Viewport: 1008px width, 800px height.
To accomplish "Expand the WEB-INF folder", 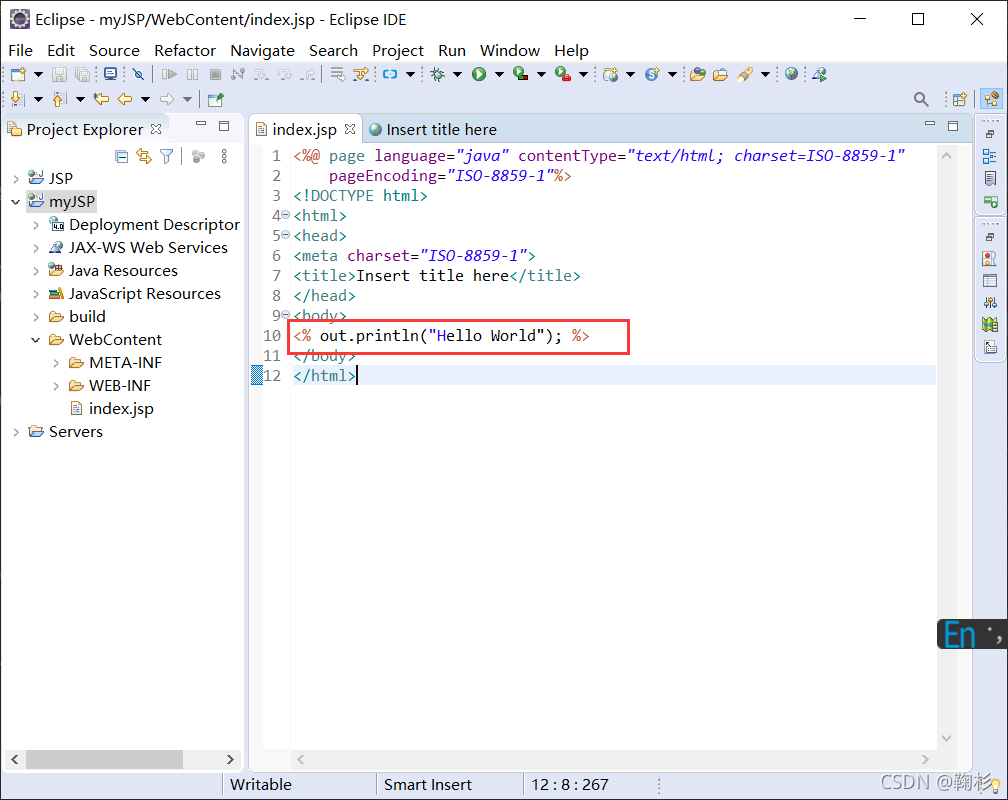I will (x=56, y=386).
